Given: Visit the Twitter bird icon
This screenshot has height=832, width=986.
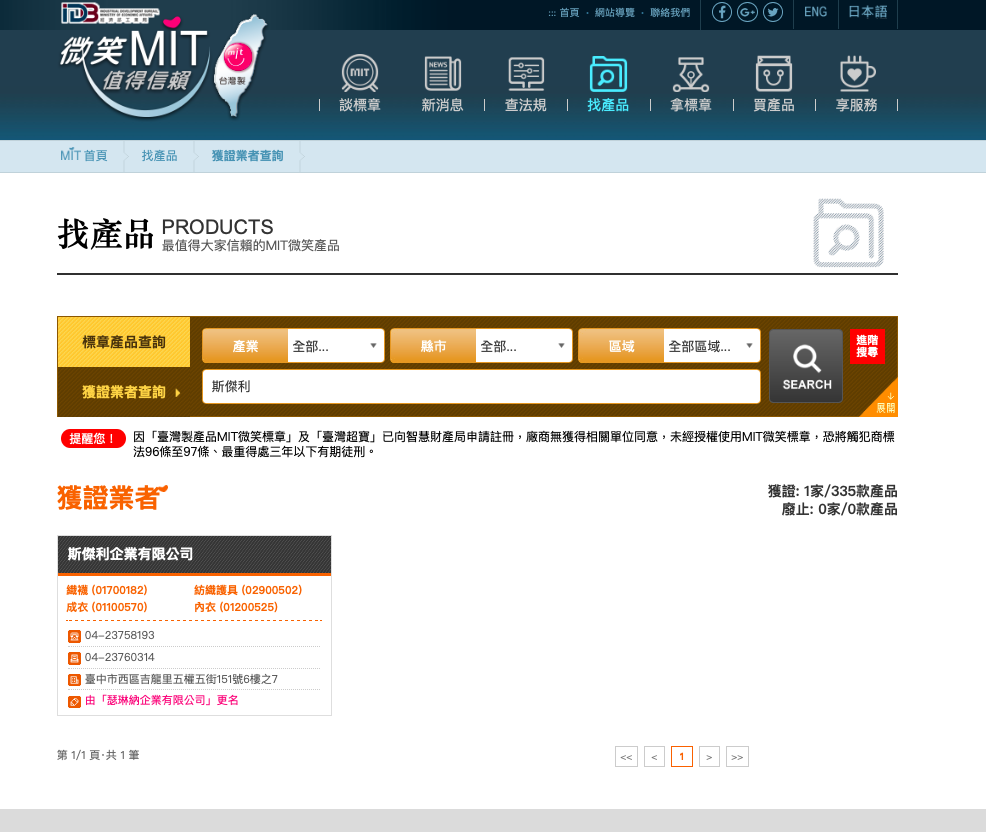Looking at the screenshot, I should pyautogui.click(x=773, y=12).
